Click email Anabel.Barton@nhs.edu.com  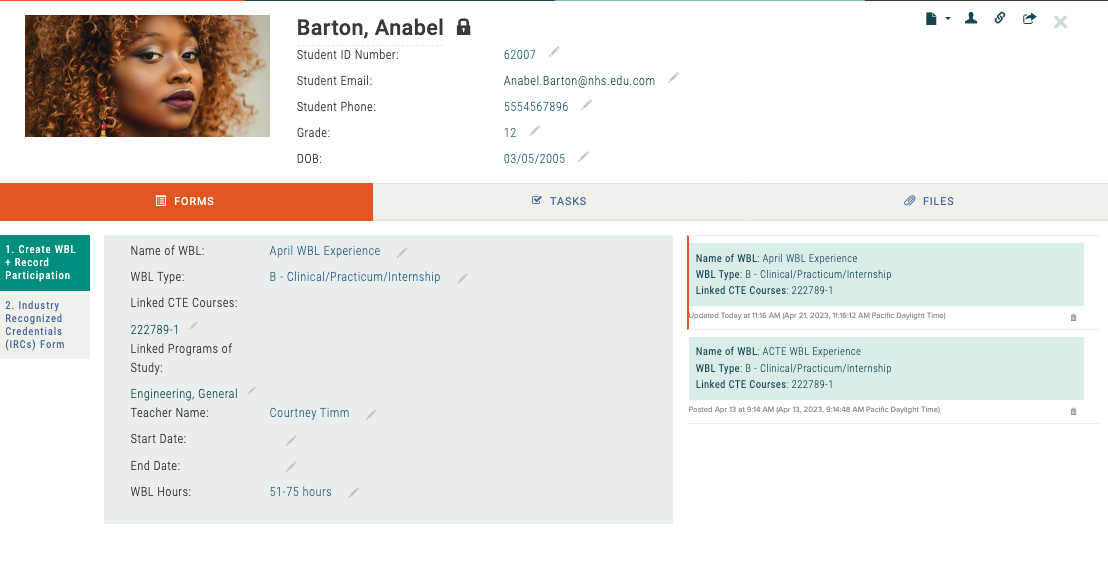pos(579,81)
